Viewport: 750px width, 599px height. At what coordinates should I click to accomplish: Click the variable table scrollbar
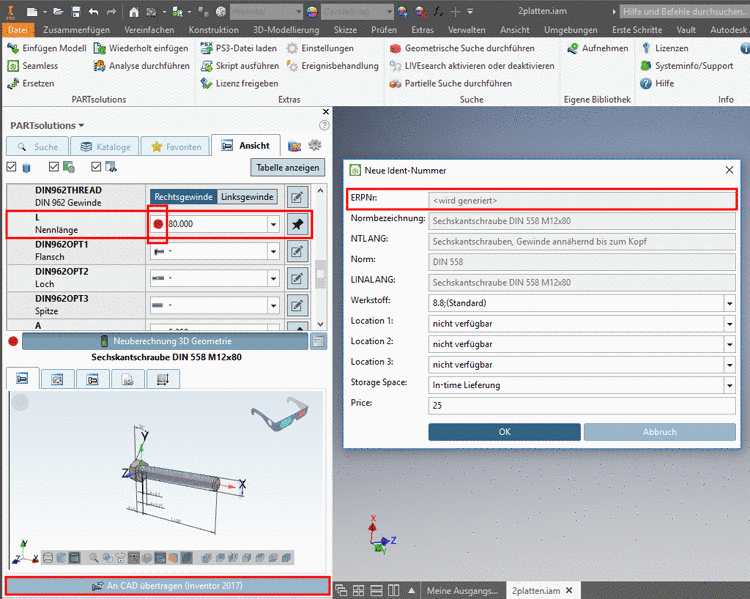[320, 274]
